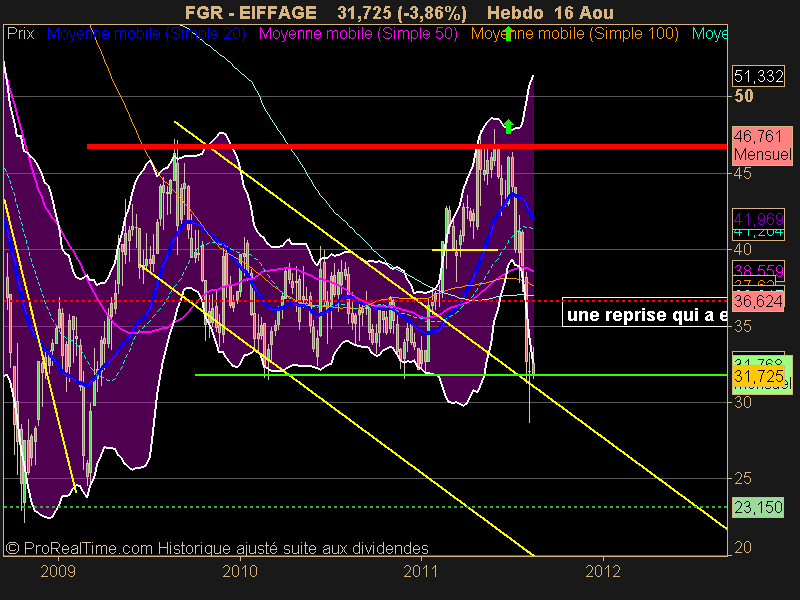Click the "une reprise qui a e" annotation box
This screenshot has height=600, width=800.
(x=645, y=312)
